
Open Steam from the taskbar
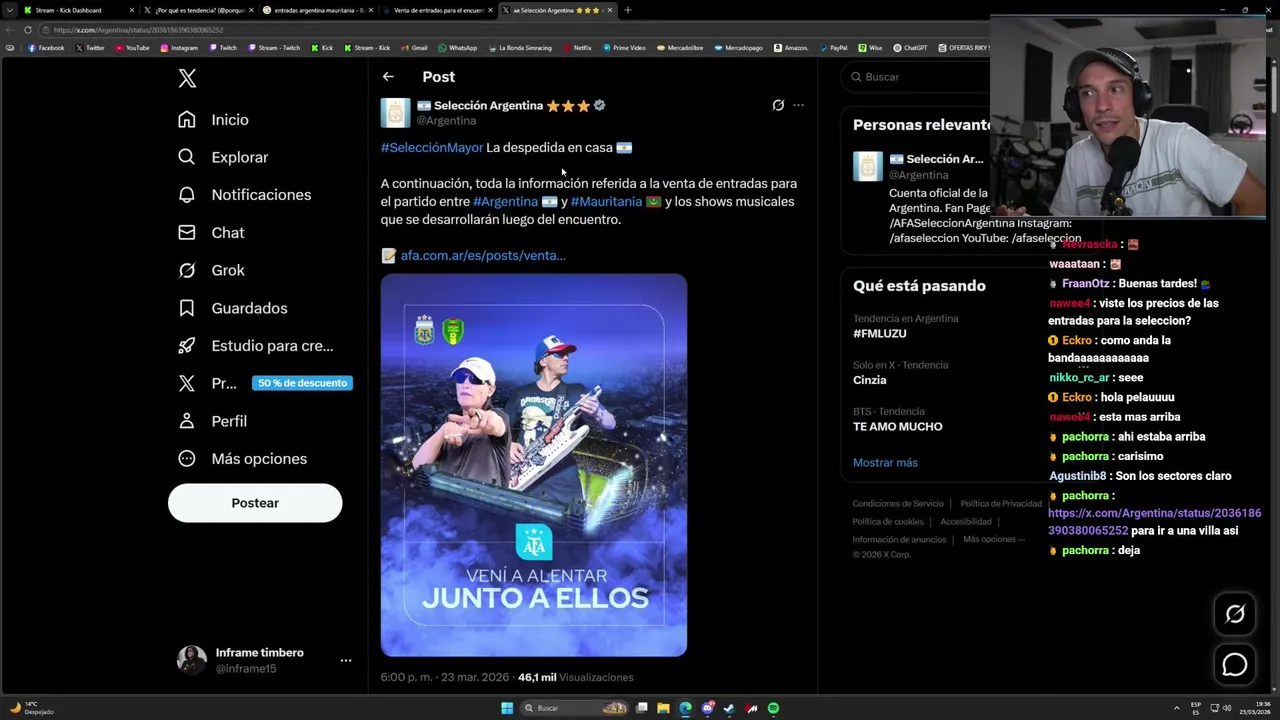729,708
